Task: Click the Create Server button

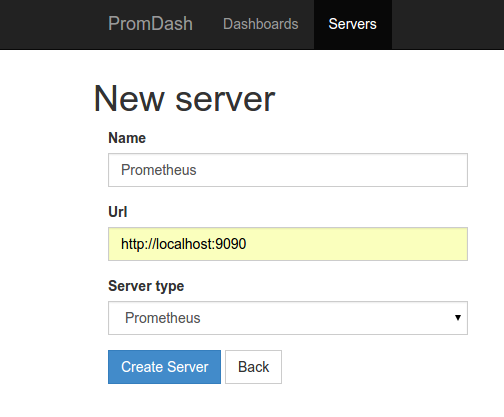Action: click(x=164, y=367)
